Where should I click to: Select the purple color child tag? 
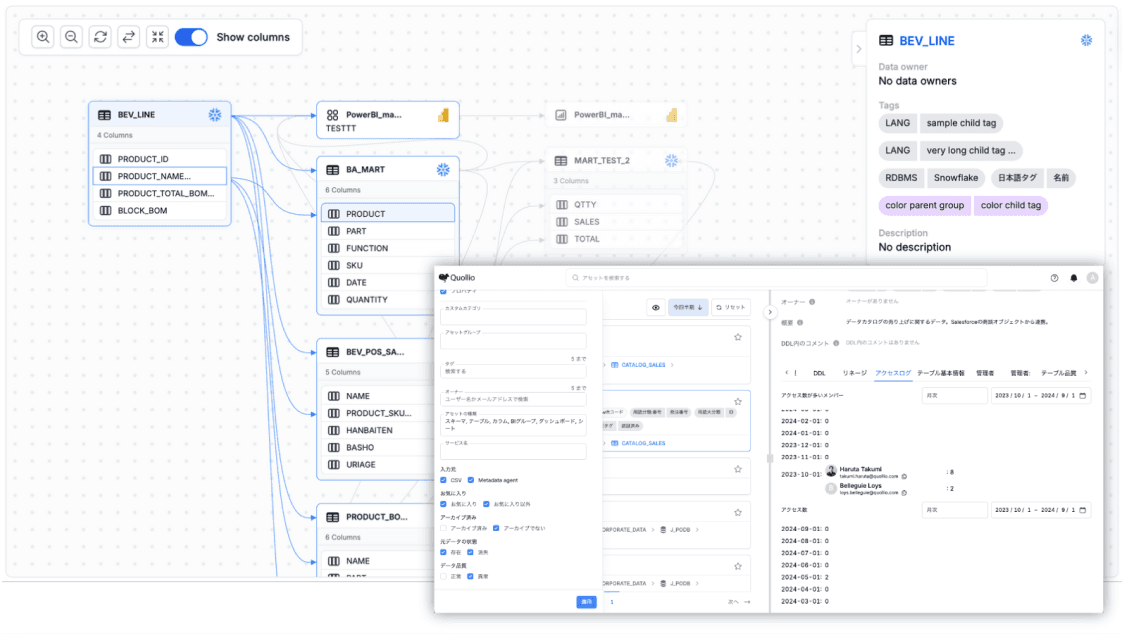pos(1011,205)
